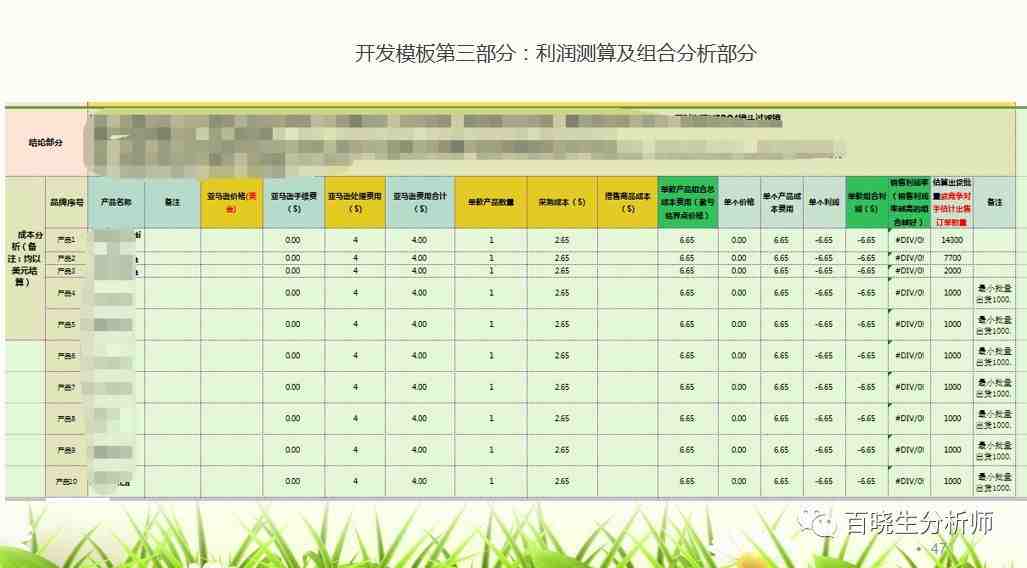Select the 产品8 row label
The width and height of the screenshot is (1027, 568).
pyautogui.click(x=67, y=419)
